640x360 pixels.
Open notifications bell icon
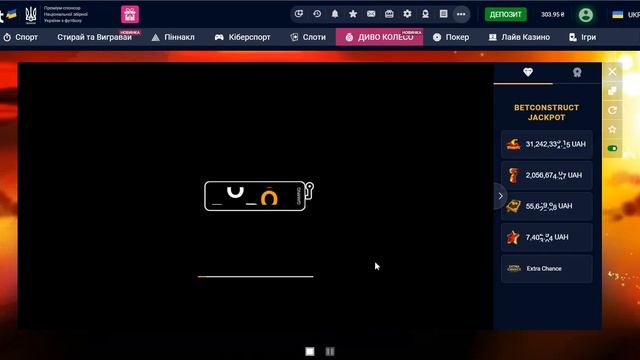pyautogui.click(x=335, y=14)
